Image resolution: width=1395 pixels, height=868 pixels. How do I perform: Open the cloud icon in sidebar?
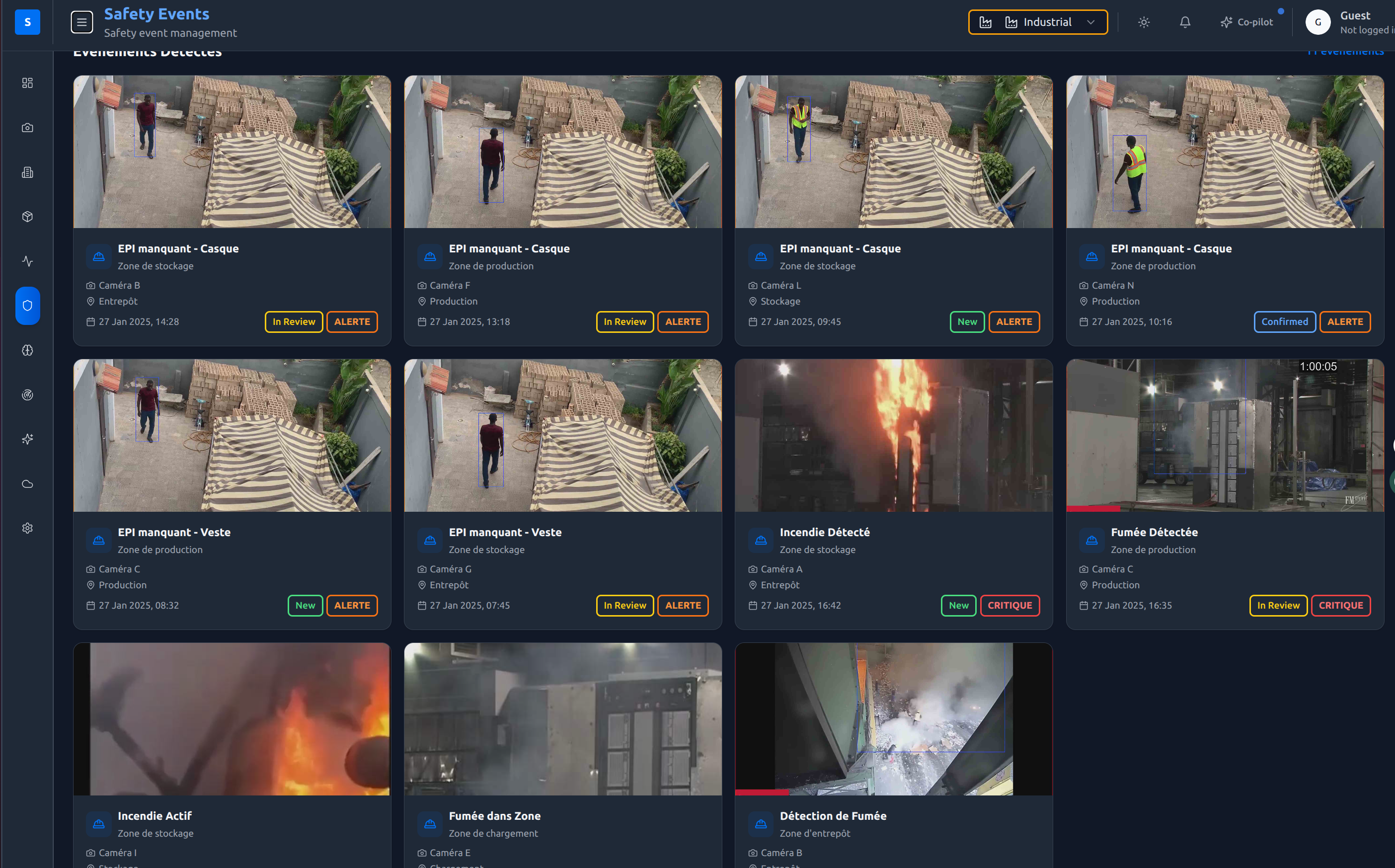click(x=27, y=484)
